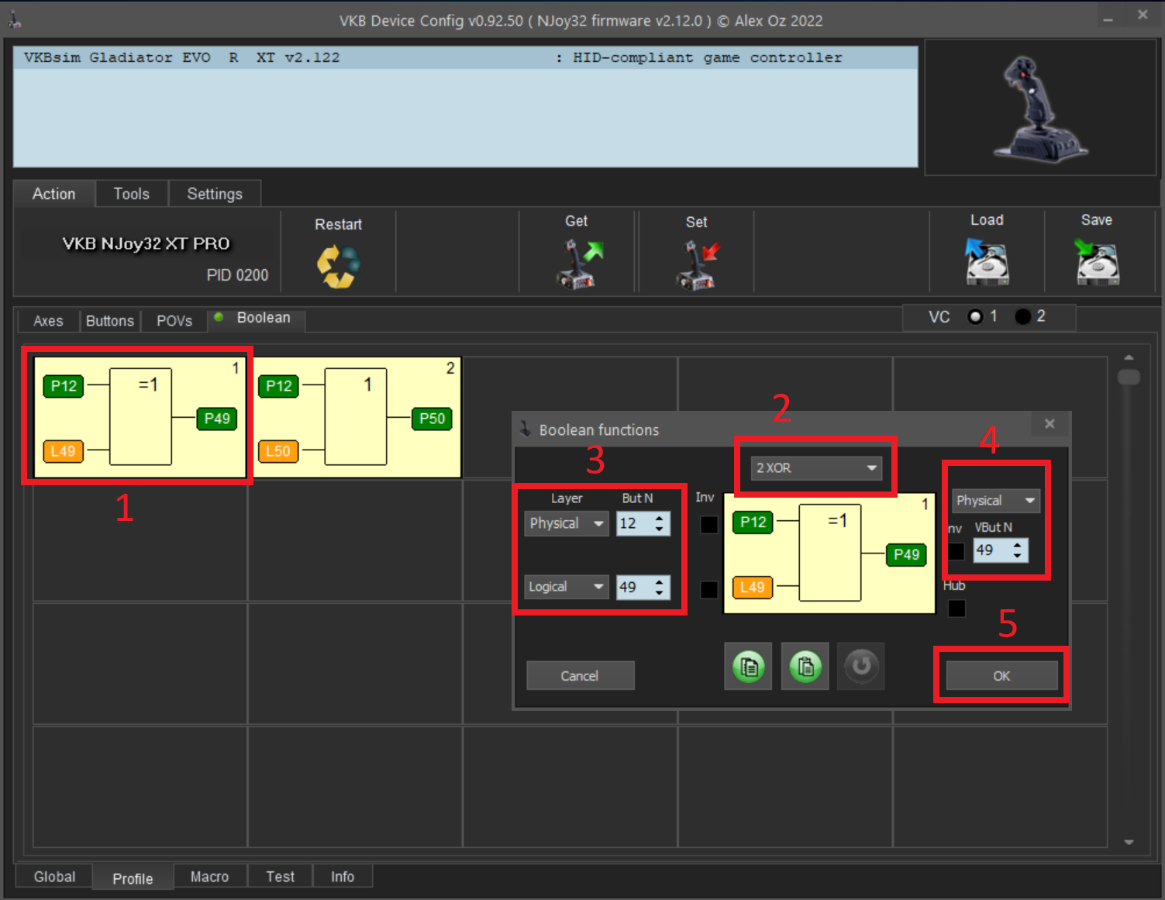The height and width of the screenshot is (900, 1165).
Task: Open the Buttons tab
Action: pyautogui.click(x=110, y=321)
